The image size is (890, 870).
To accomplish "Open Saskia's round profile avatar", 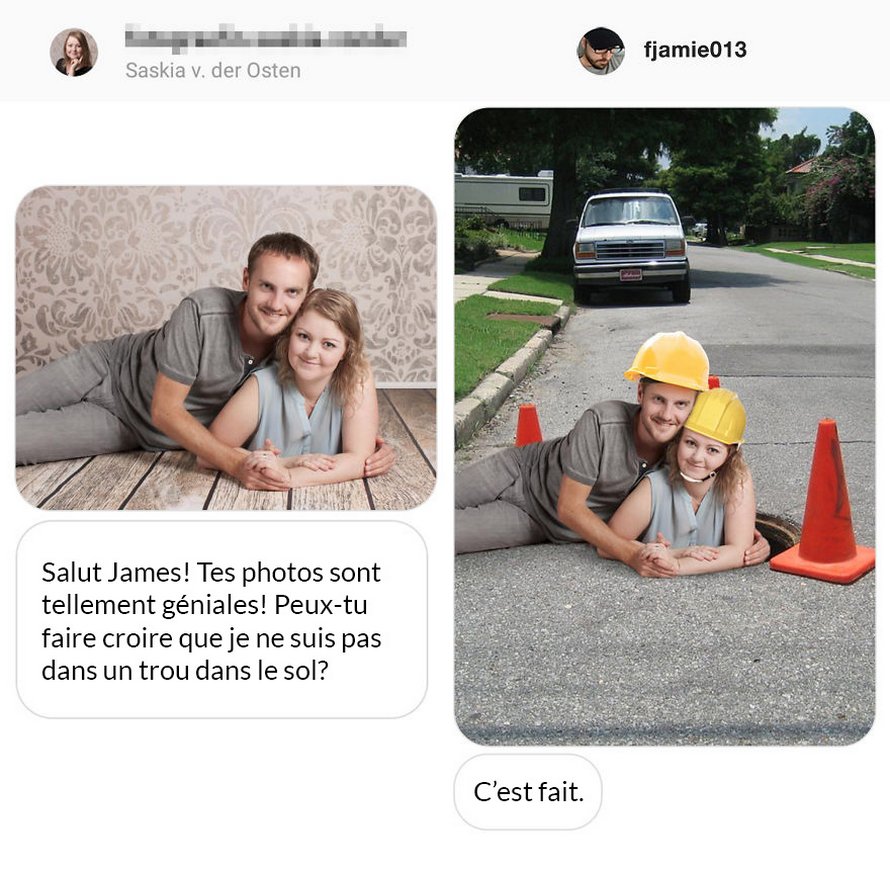I will click(74, 52).
